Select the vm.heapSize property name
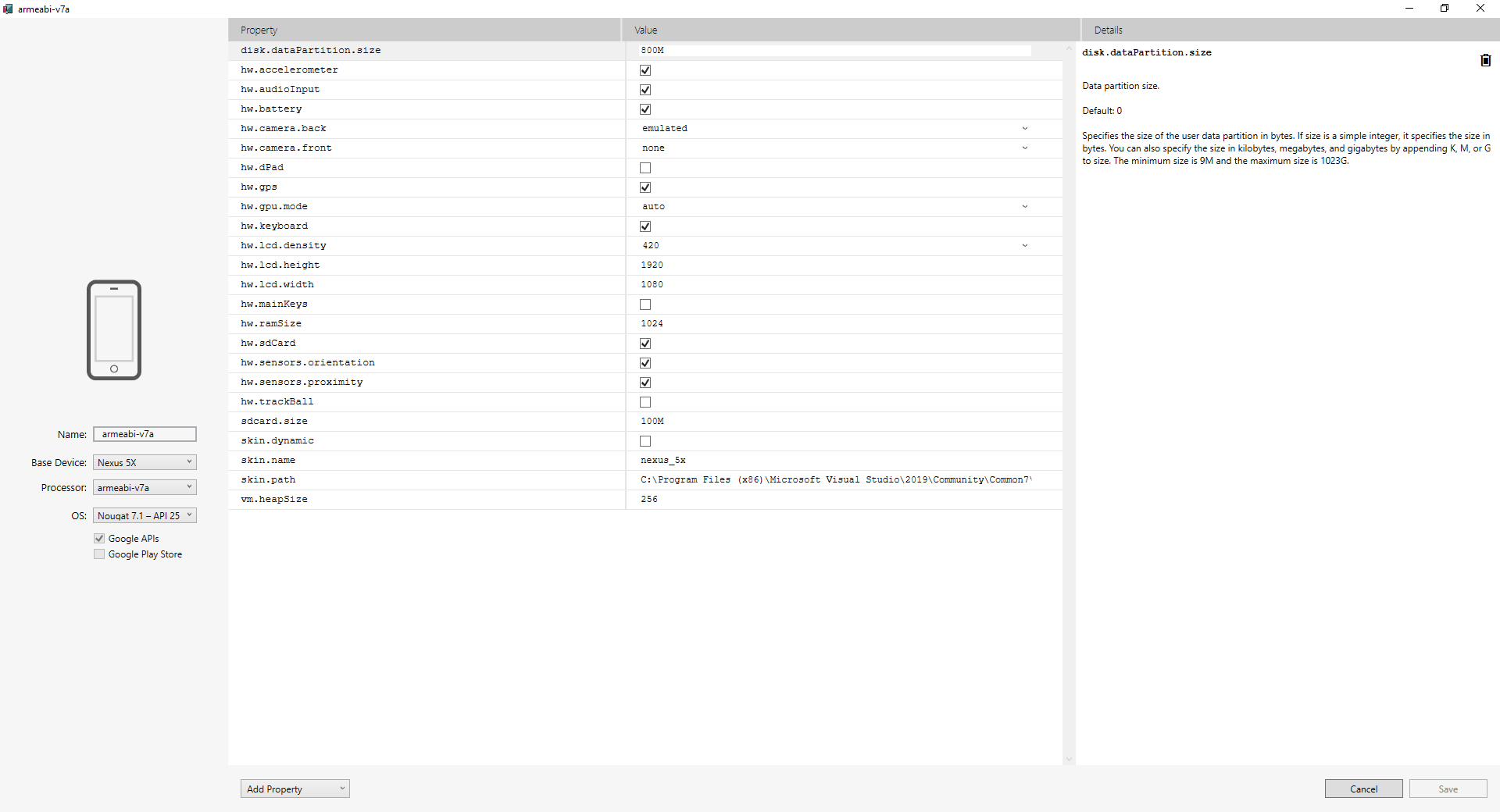This screenshot has width=1500, height=812. (274, 500)
